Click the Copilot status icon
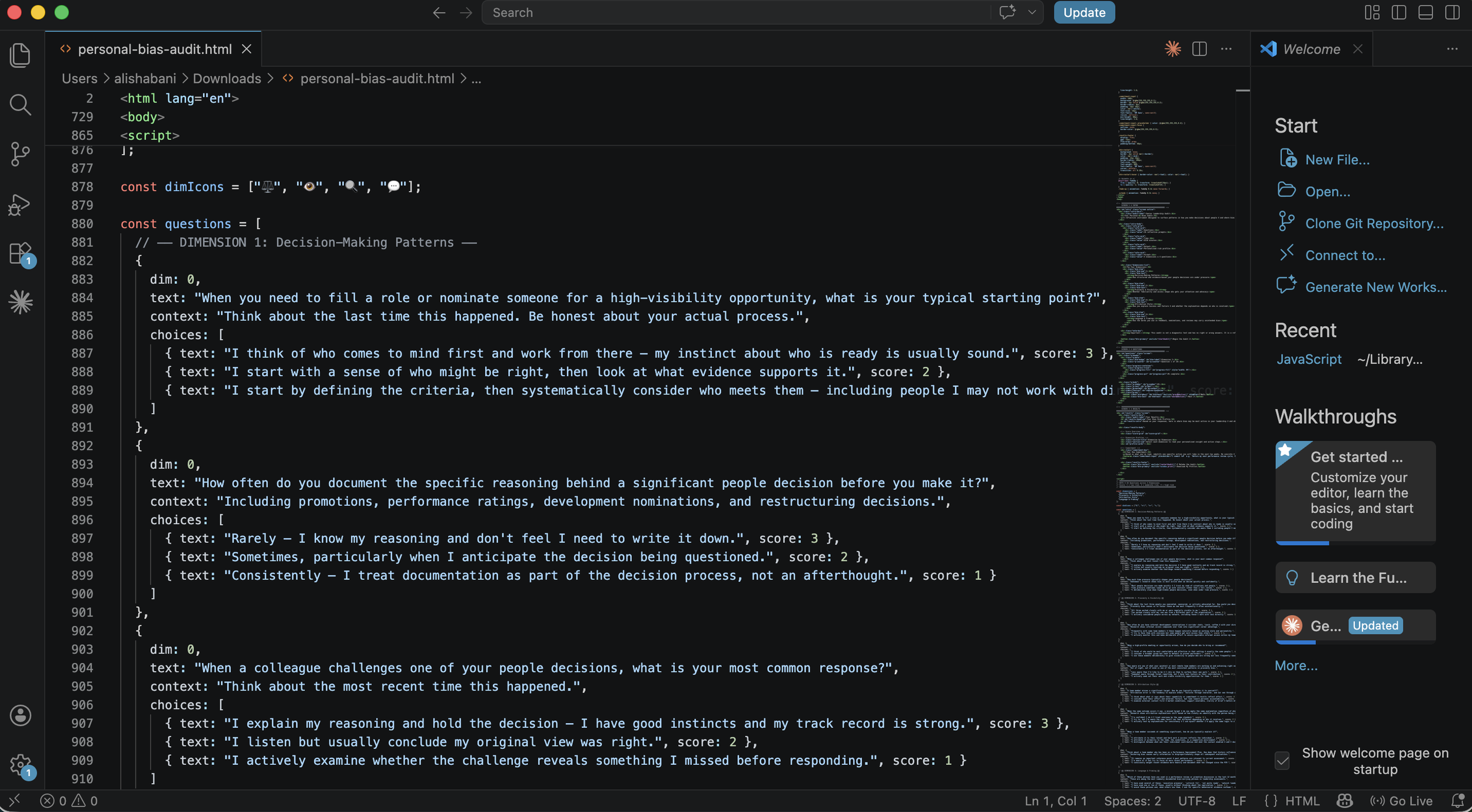The image size is (1472, 812). click(x=1344, y=801)
